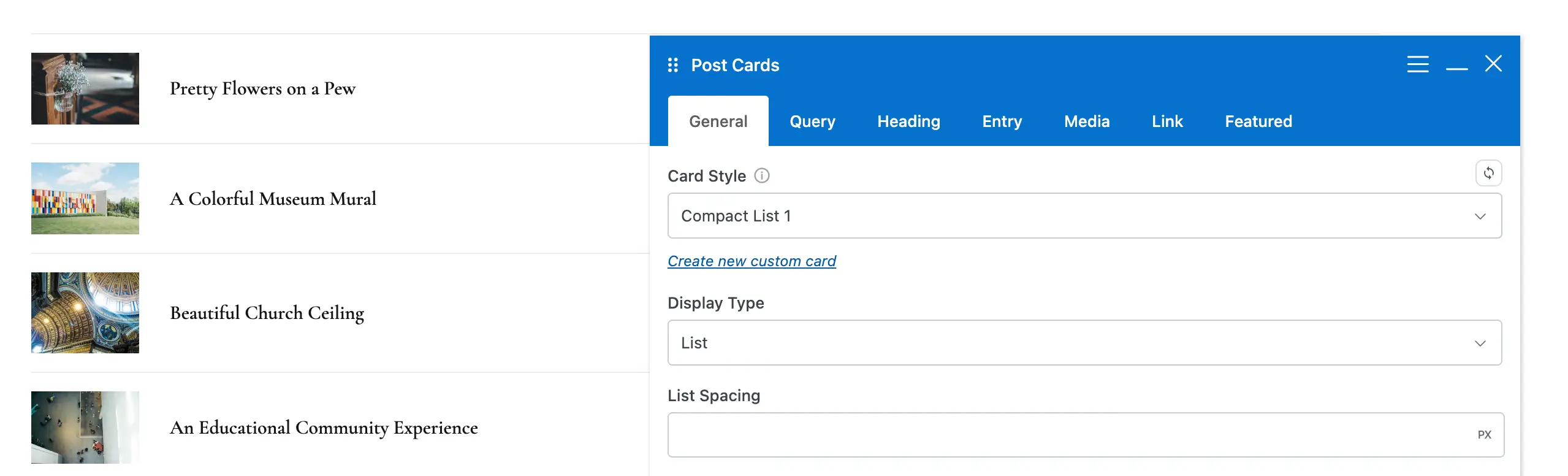Viewport: 1568px width, 476px height.
Task: Click Create new custom card link
Action: 752,261
